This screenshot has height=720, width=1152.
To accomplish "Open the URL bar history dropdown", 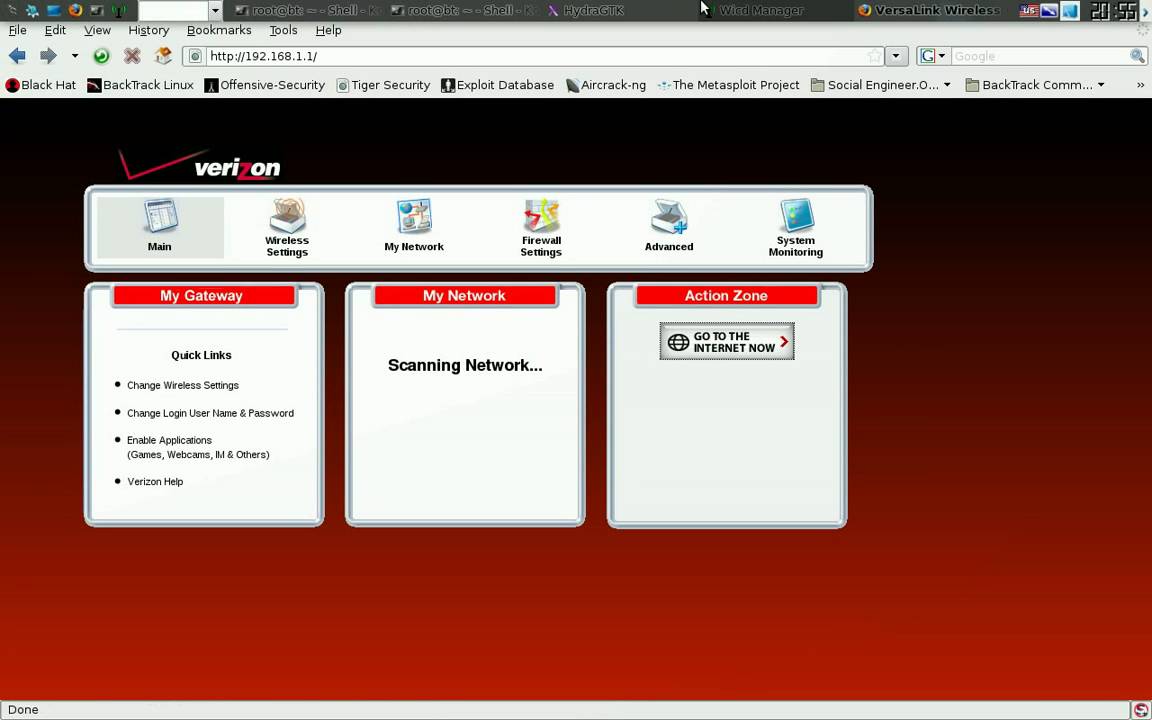I will point(897,56).
